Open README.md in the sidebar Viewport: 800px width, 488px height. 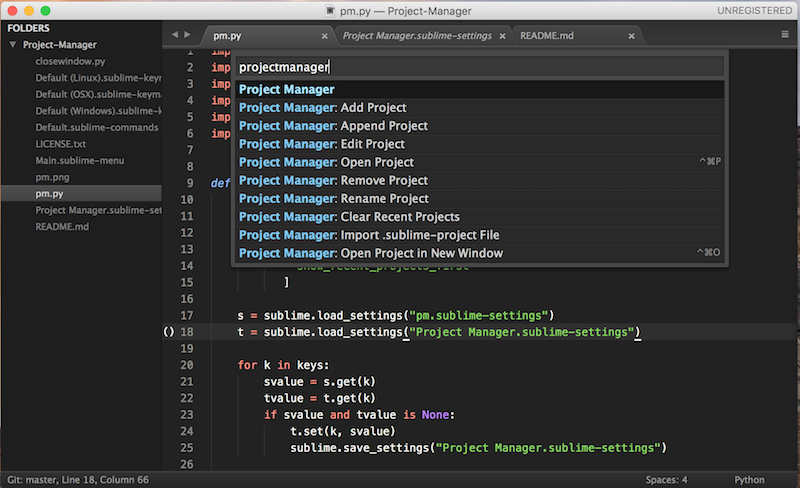62,227
